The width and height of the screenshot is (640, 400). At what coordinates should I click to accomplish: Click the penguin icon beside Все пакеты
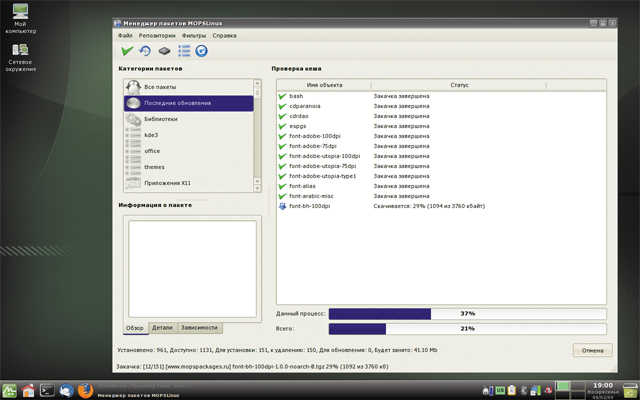coord(133,87)
